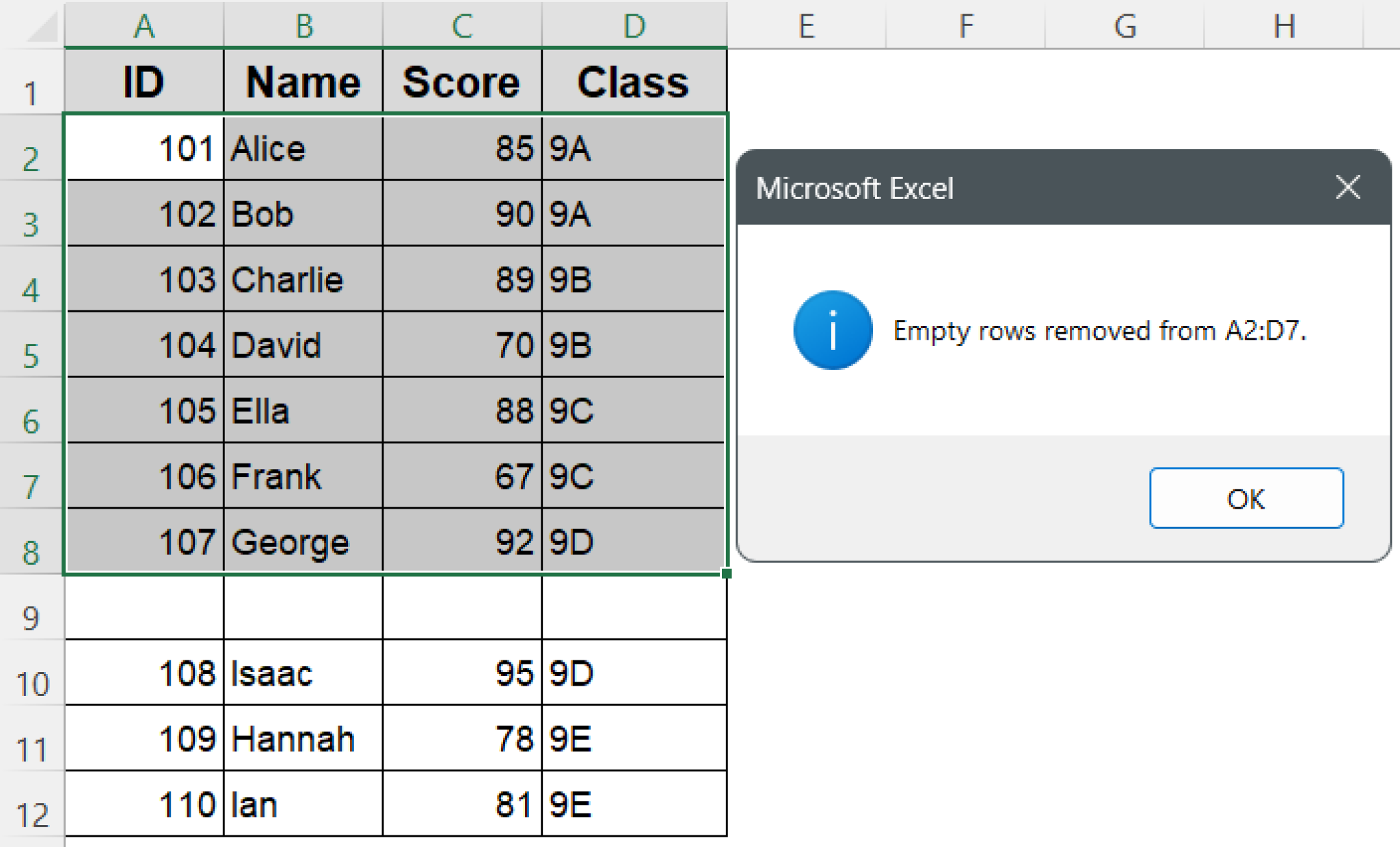Close the Microsoft Excel message dialog

pyautogui.click(x=1347, y=187)
